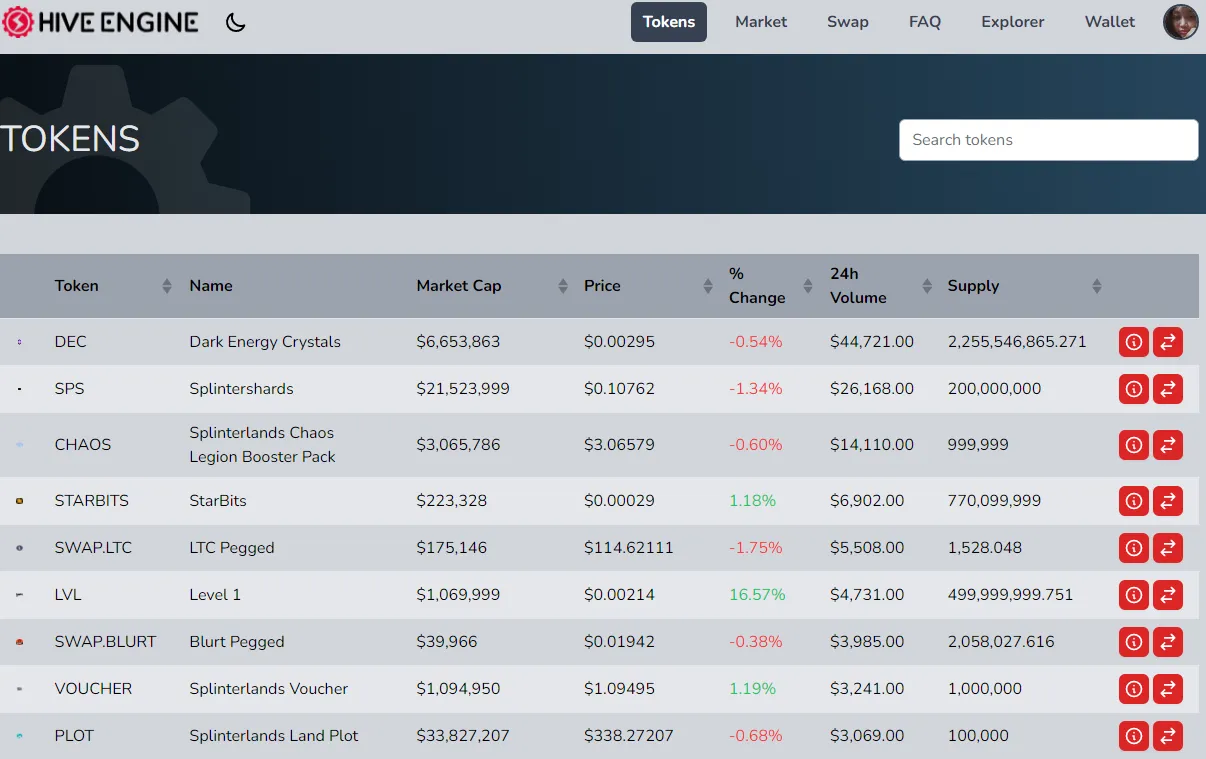
Task: Click the $44,721.00 volume value
Action: 872,342
